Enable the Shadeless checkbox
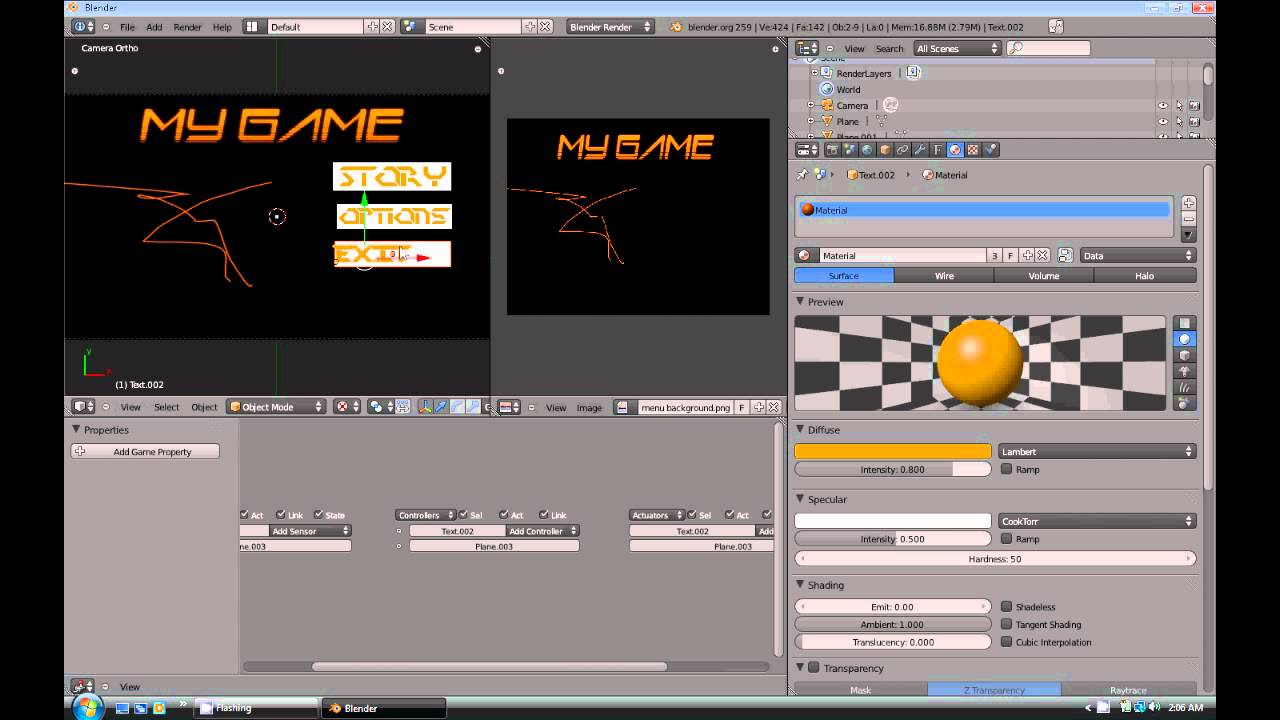 pyautogui.click(x=1007, y=607)
